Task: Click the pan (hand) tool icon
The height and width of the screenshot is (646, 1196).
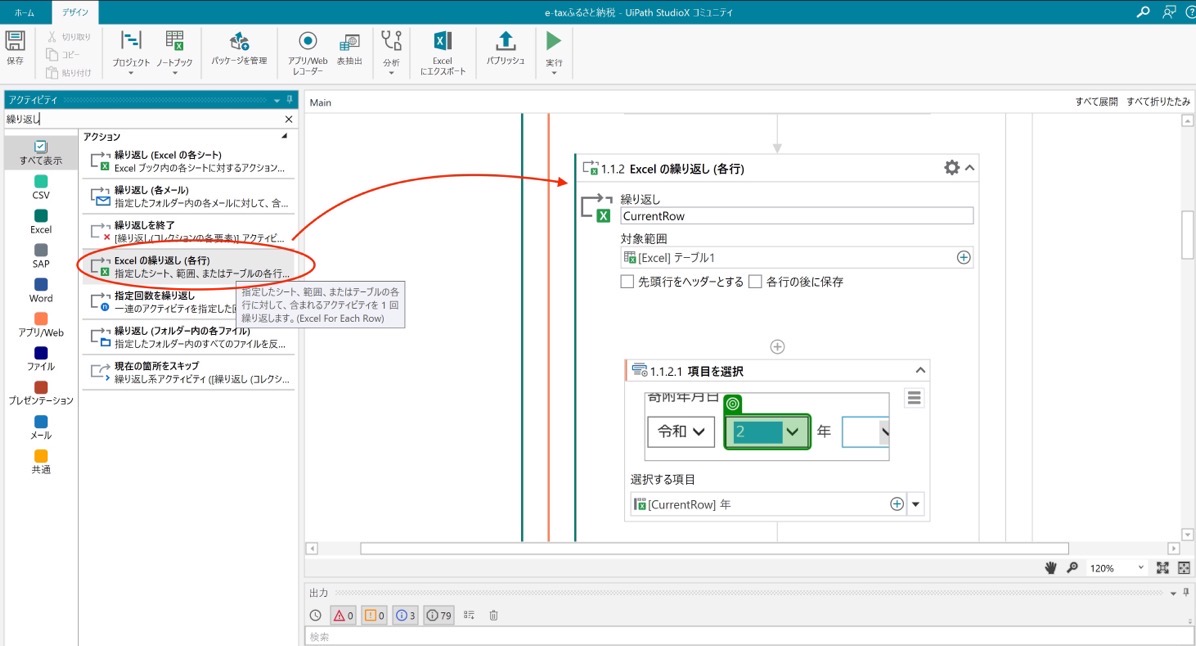Action: [x=1051, y=568]
